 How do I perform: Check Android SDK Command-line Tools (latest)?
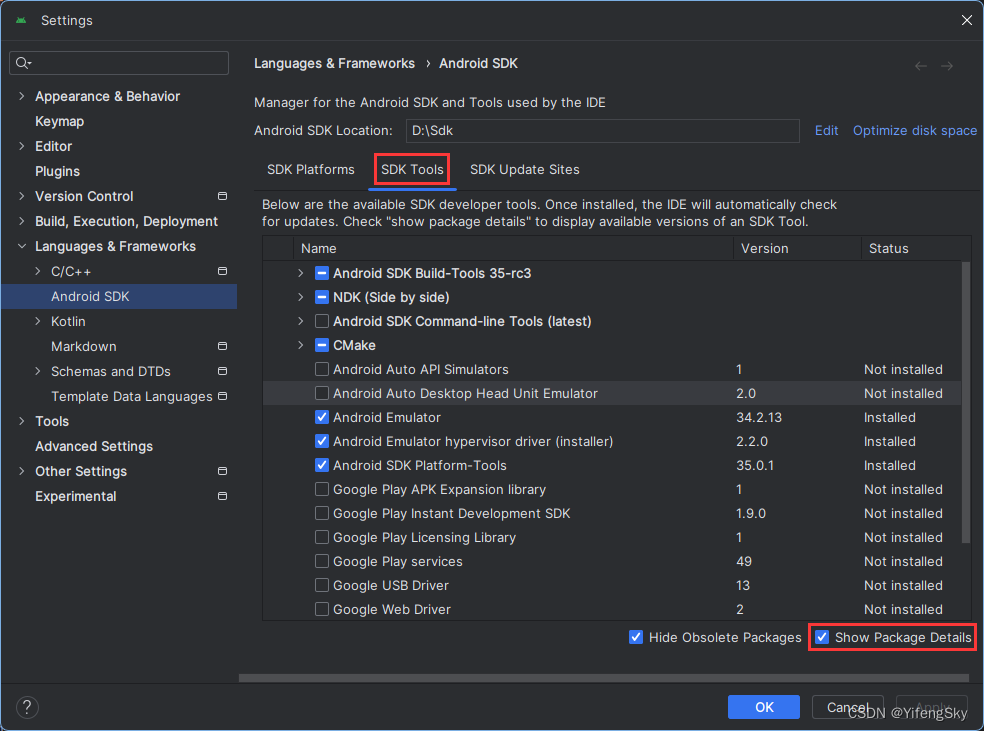322,321
